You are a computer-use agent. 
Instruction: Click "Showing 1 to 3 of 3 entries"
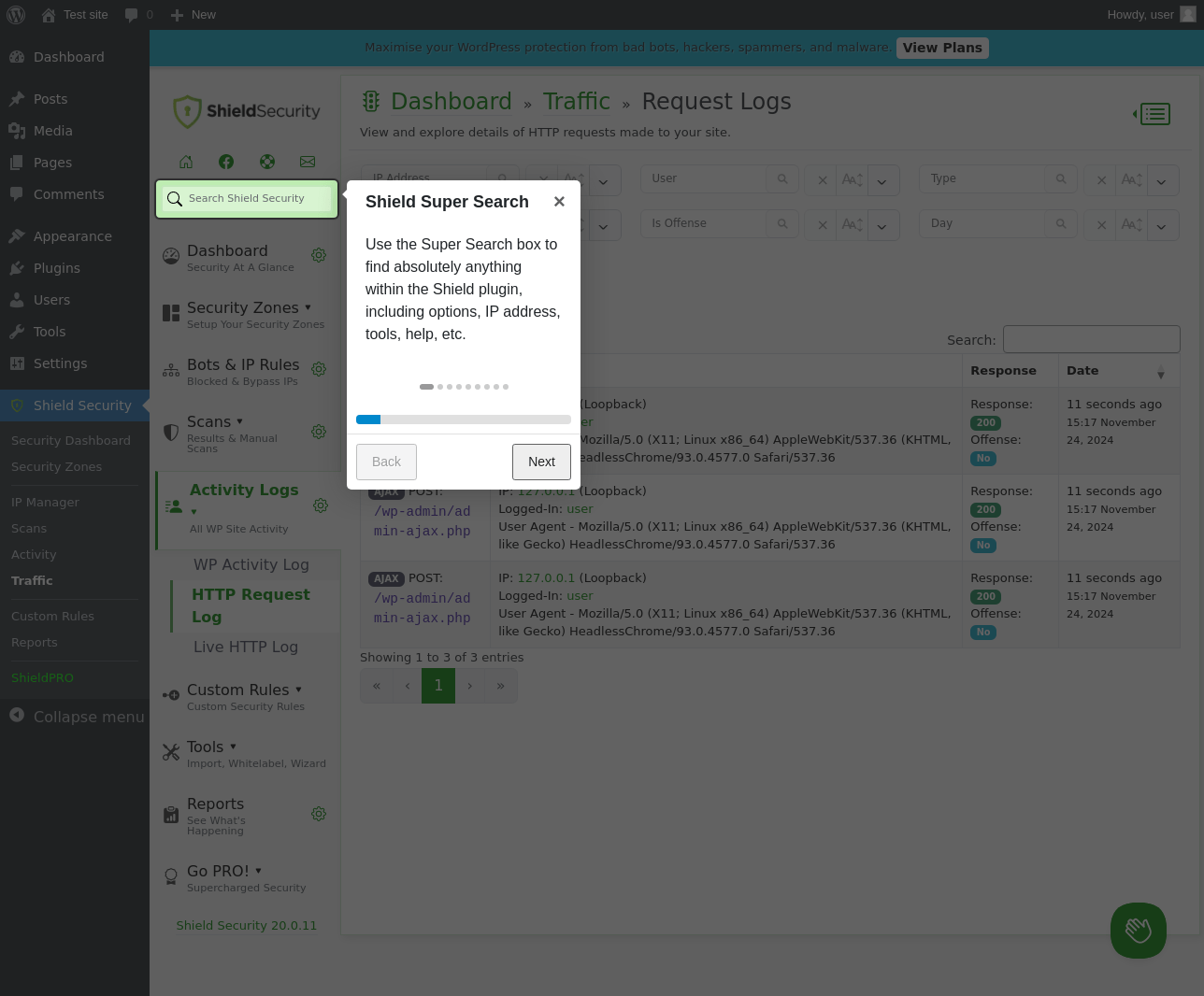pyautogui.click(x=441, y=658)
